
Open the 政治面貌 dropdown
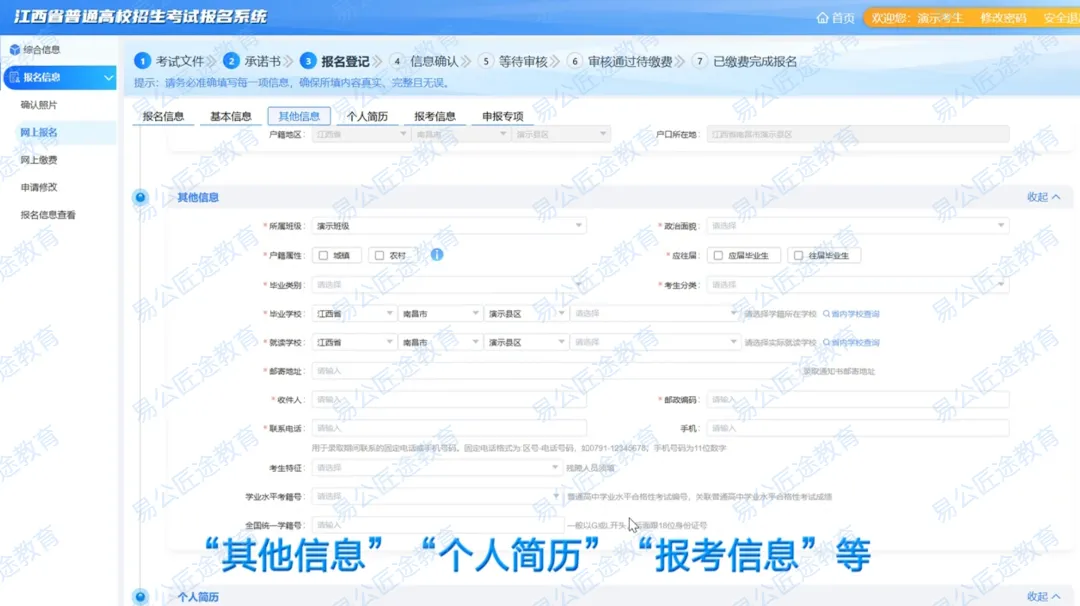tap(858, 226)
